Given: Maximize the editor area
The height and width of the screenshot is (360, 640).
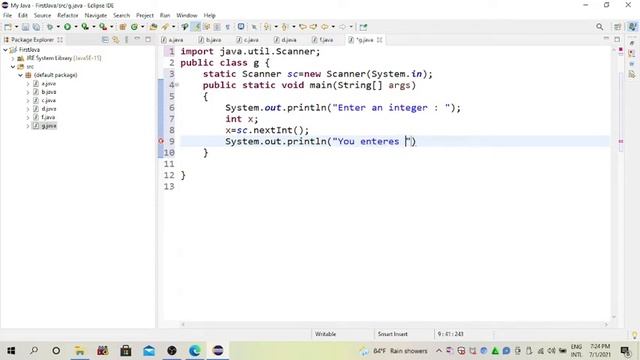Looking at the screenshot, I should pyautogui.click(x=617, y=39).
